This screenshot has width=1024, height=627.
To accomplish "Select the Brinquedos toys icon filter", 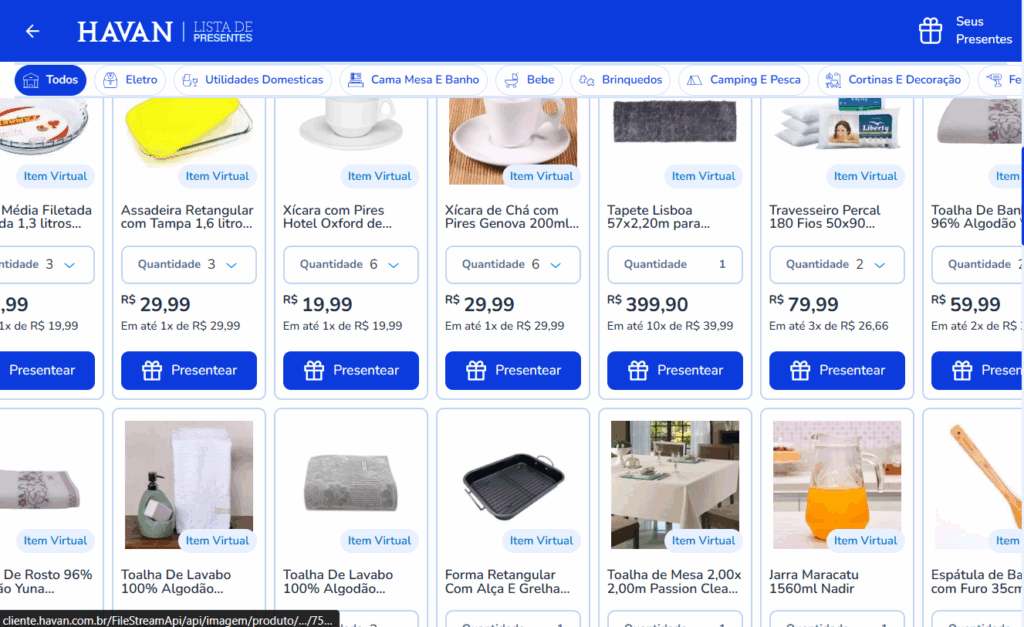I will 586,80.
